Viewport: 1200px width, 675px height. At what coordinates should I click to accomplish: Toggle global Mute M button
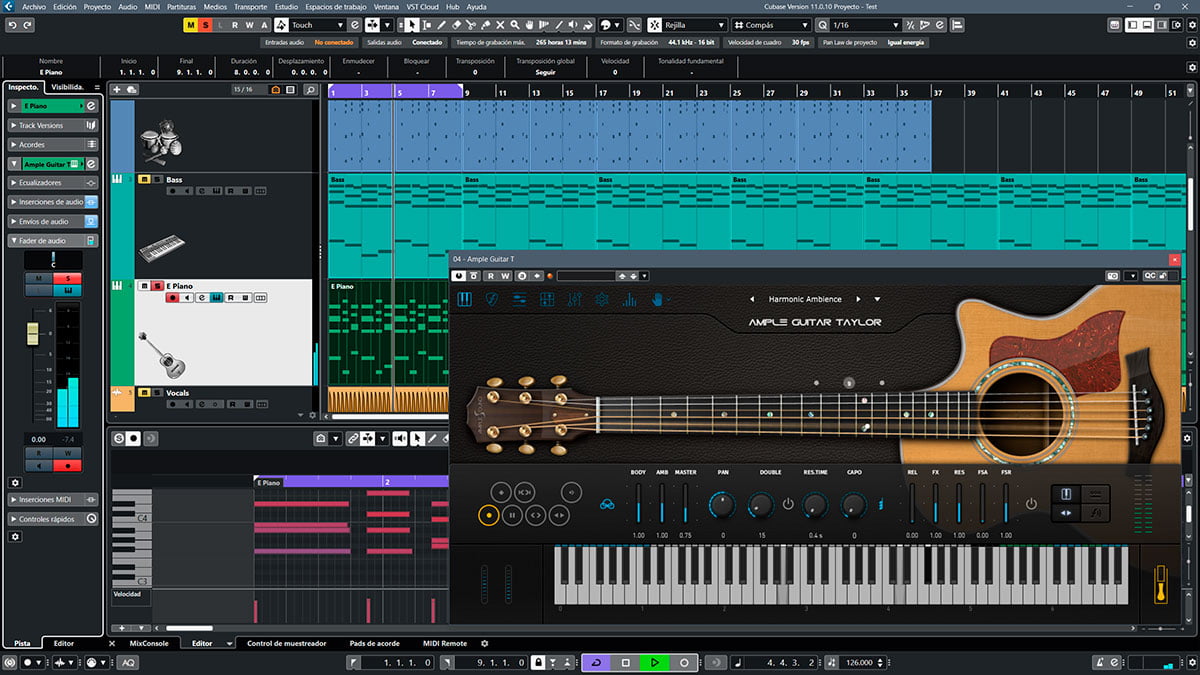click(x=191, y=25)
